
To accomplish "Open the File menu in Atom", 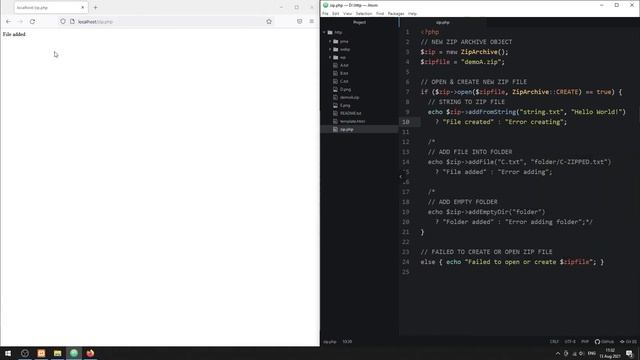I will tap(325, 14).
